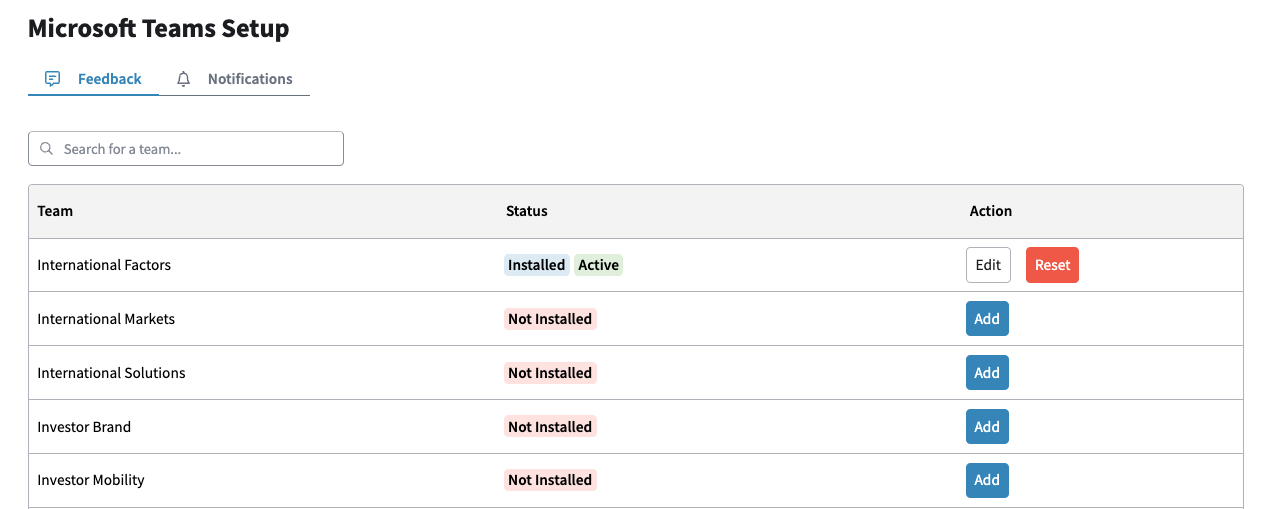Click the Notifications bell icon
Image resolution: width=1265 pixels, height=509 pixels.
[x=183, y=79]
